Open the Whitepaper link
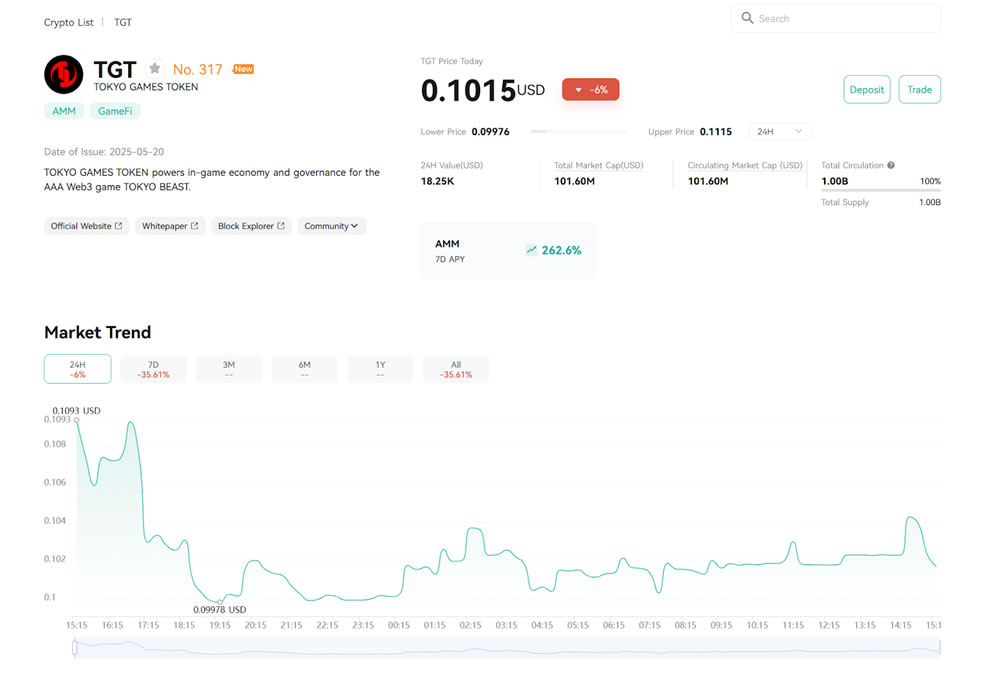This screenshot has width=1000, height=687. pyautogui.click(x=170, y=226)
